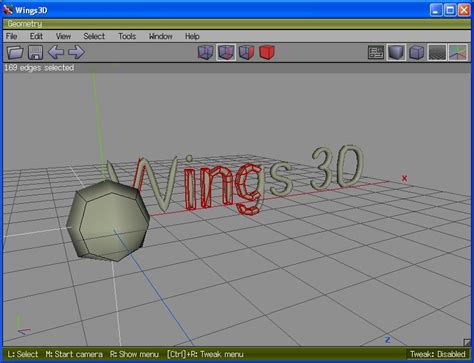Toggle ground grid display icon
Viewport: 474px width, 363px height.
[x=437, y=52]
